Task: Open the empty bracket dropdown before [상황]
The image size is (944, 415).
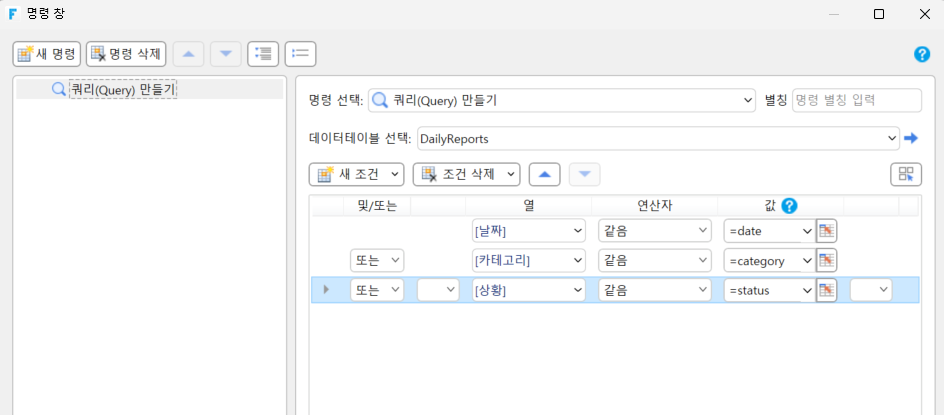Action: [x=438, y=290]
